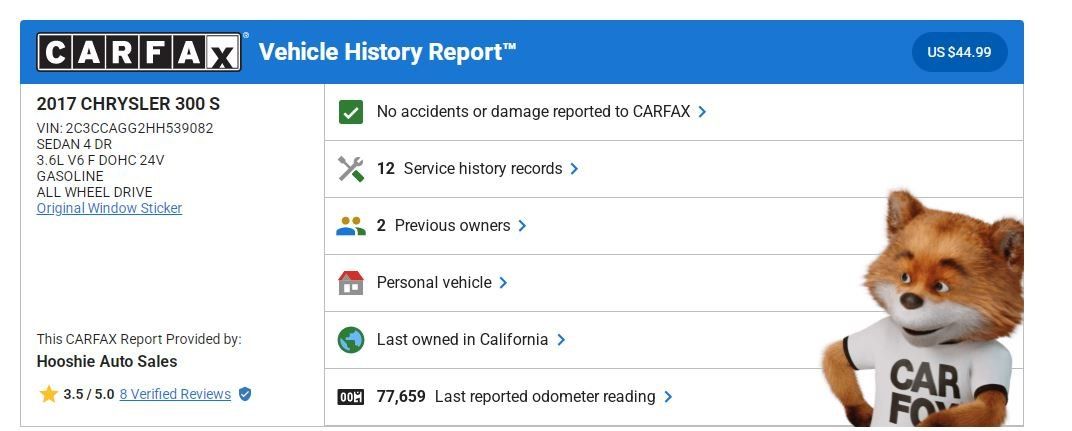Click the green checkmark no-accidents icon
The image size is (1072, 431).
(351, 112)
